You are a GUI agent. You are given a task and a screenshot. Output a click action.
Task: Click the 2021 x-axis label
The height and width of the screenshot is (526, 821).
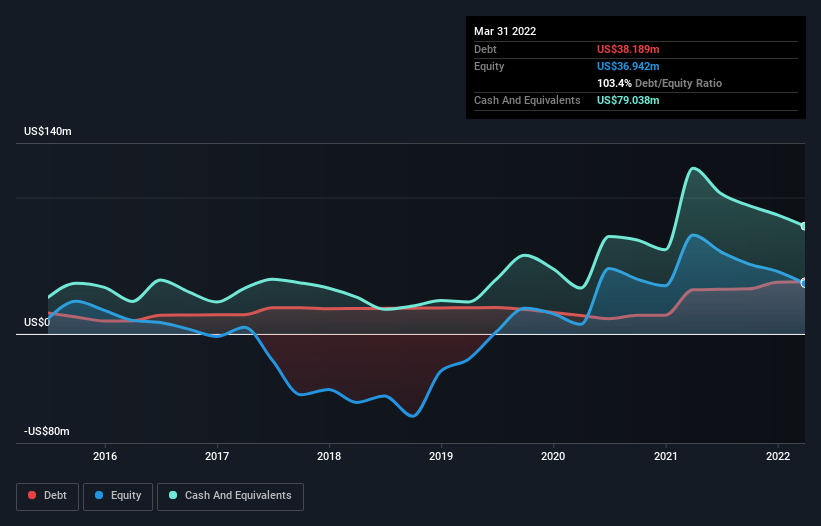pyautogui.click(x=666, y=456)
